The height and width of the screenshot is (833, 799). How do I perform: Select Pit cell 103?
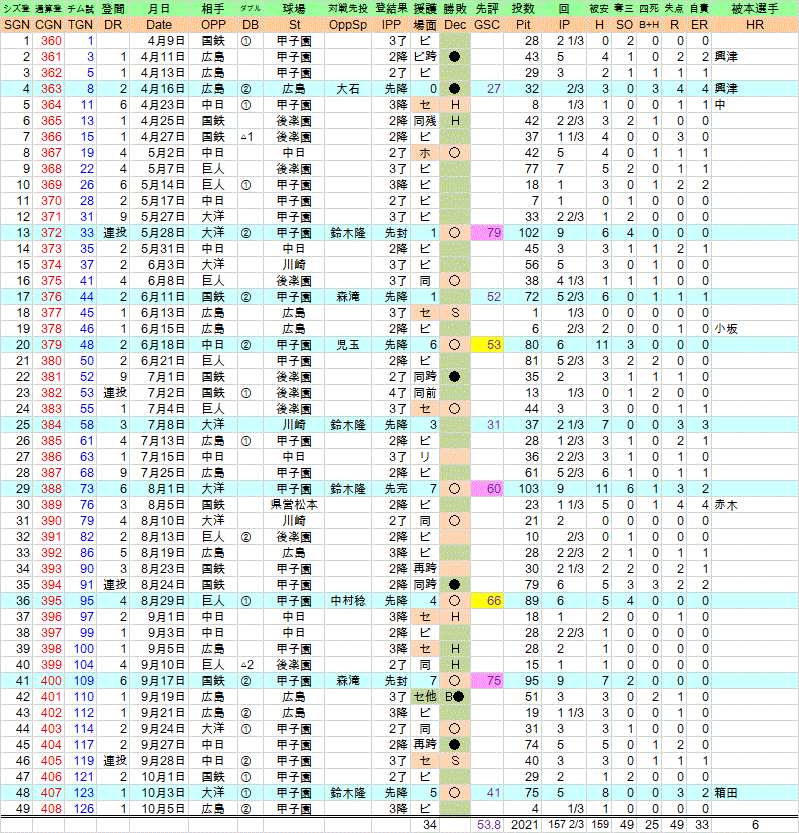(x=529, y=489)
